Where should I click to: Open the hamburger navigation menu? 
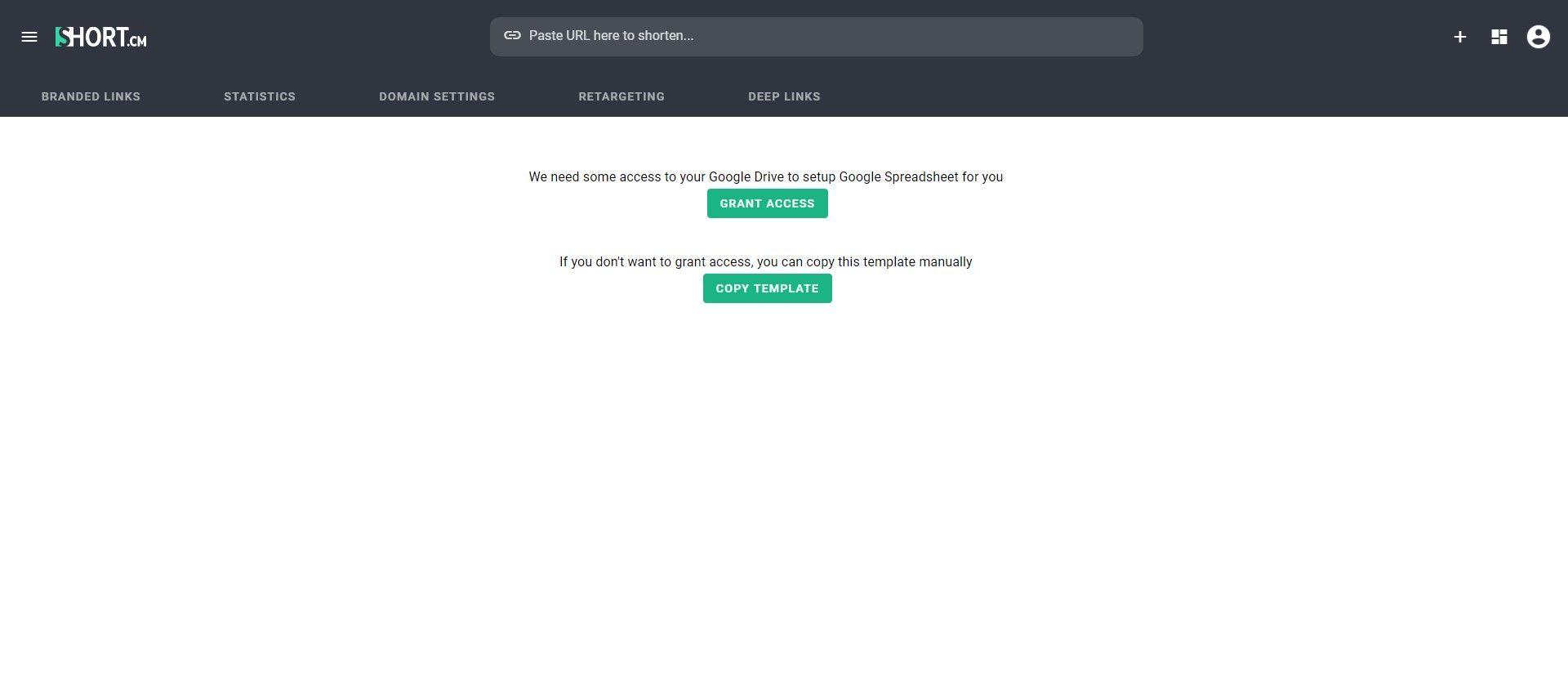point(29,37)
